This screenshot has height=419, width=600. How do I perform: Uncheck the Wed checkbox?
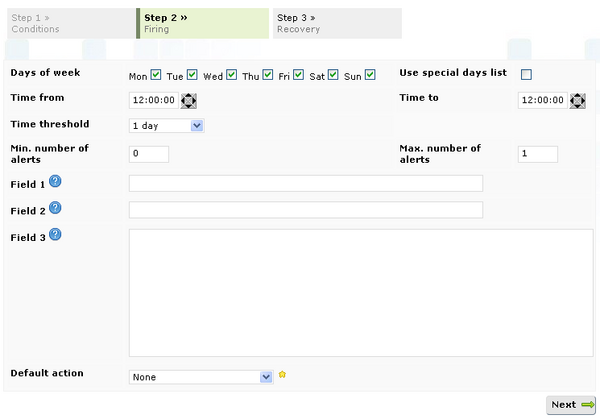(232, 75)
